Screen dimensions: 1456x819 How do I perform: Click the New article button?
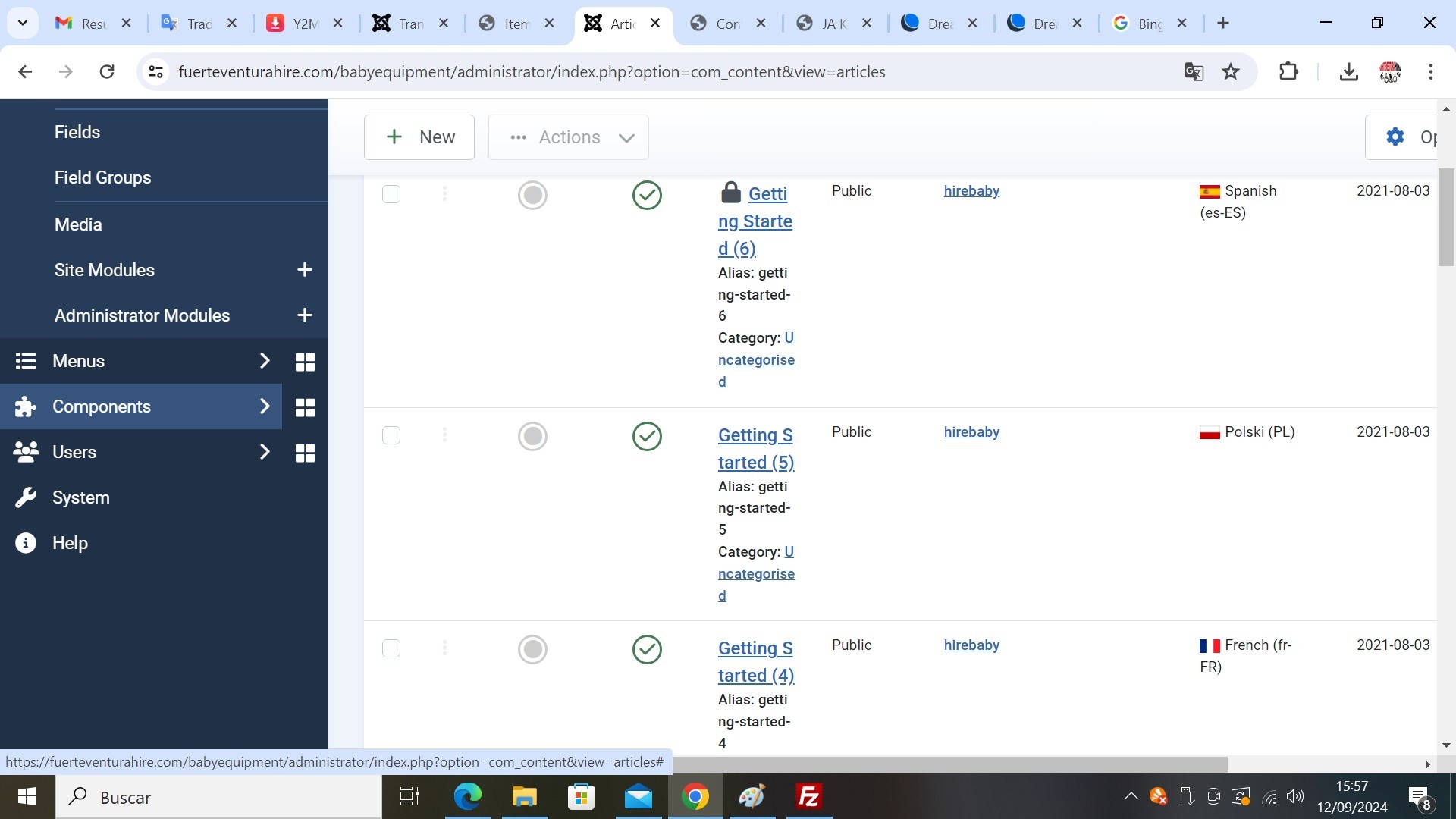(x=419, y=137)
